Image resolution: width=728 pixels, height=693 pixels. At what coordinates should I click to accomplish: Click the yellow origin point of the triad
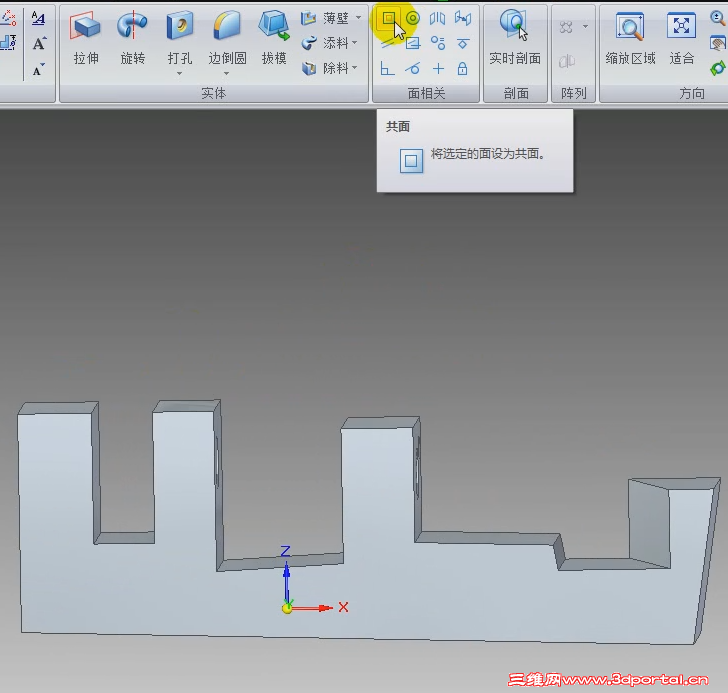[287, 608]
